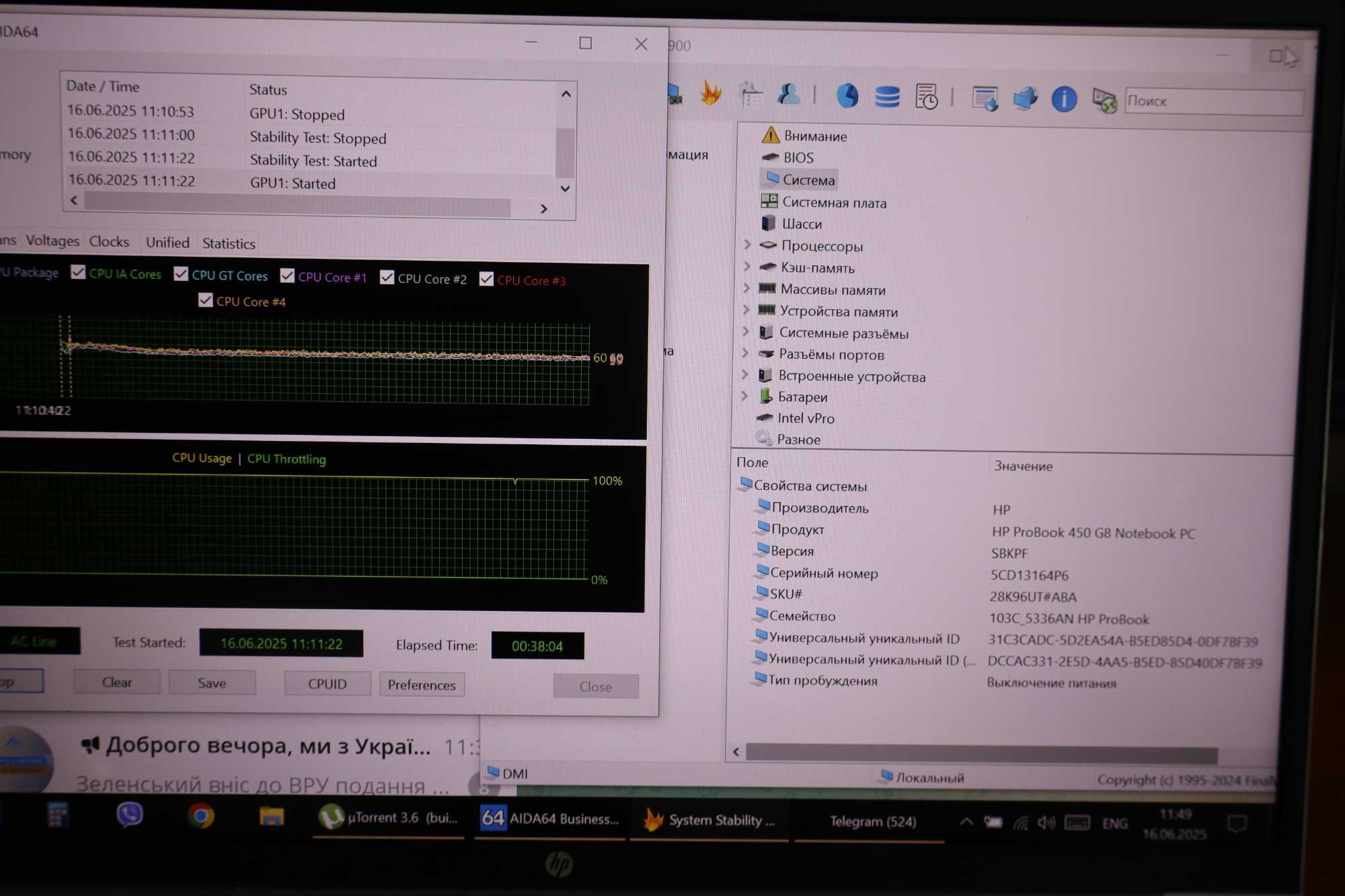Image resolution: width=1345 pixels, height=896 pixels.
Task: Click in the Поиск search field
Action: click(1214, 101)
